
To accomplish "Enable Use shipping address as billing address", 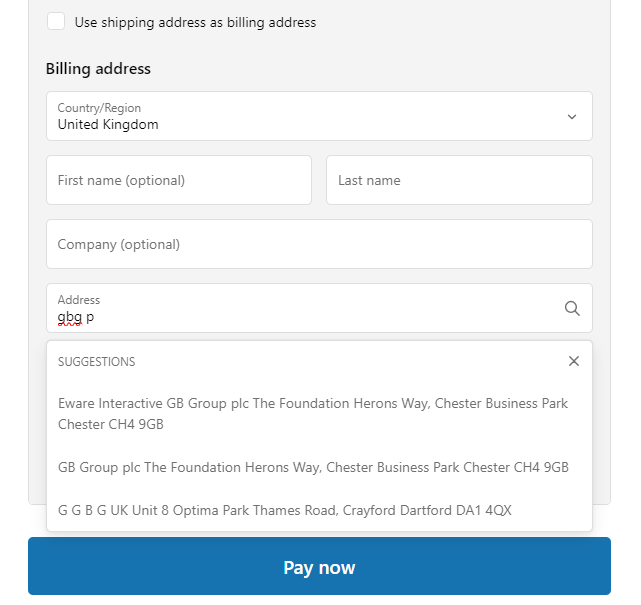I will [x=56, y=21].
